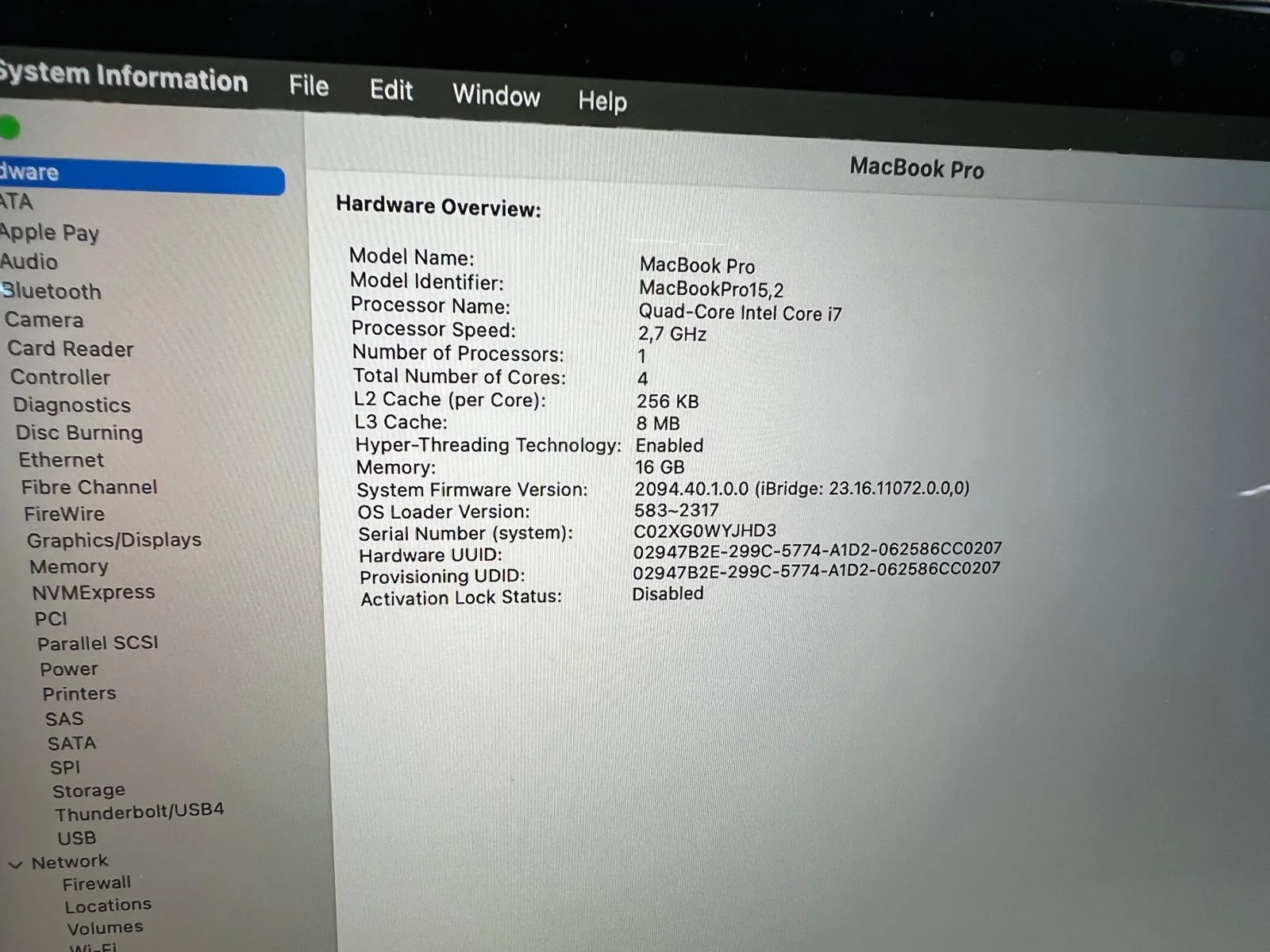1270x952 pixels.
Task: Select Card Reader in sidebar
Action: [x=71, y=349]
